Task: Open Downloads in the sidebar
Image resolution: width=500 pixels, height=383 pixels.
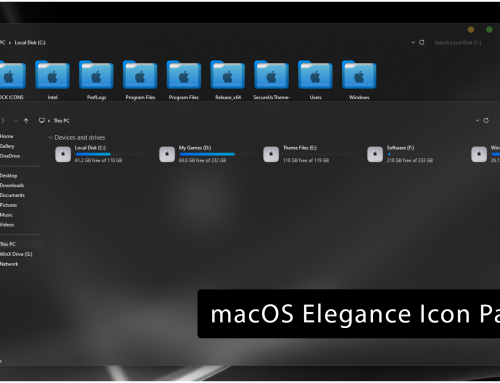Action: pos(12,185)
